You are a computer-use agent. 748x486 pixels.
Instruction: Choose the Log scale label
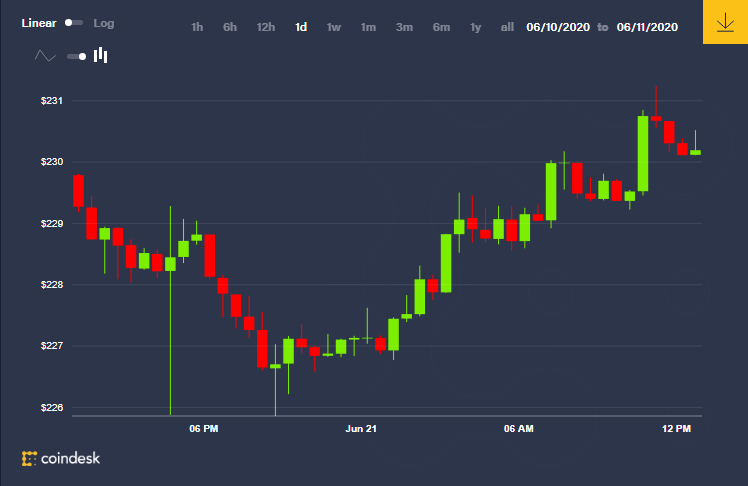point(104,23)
